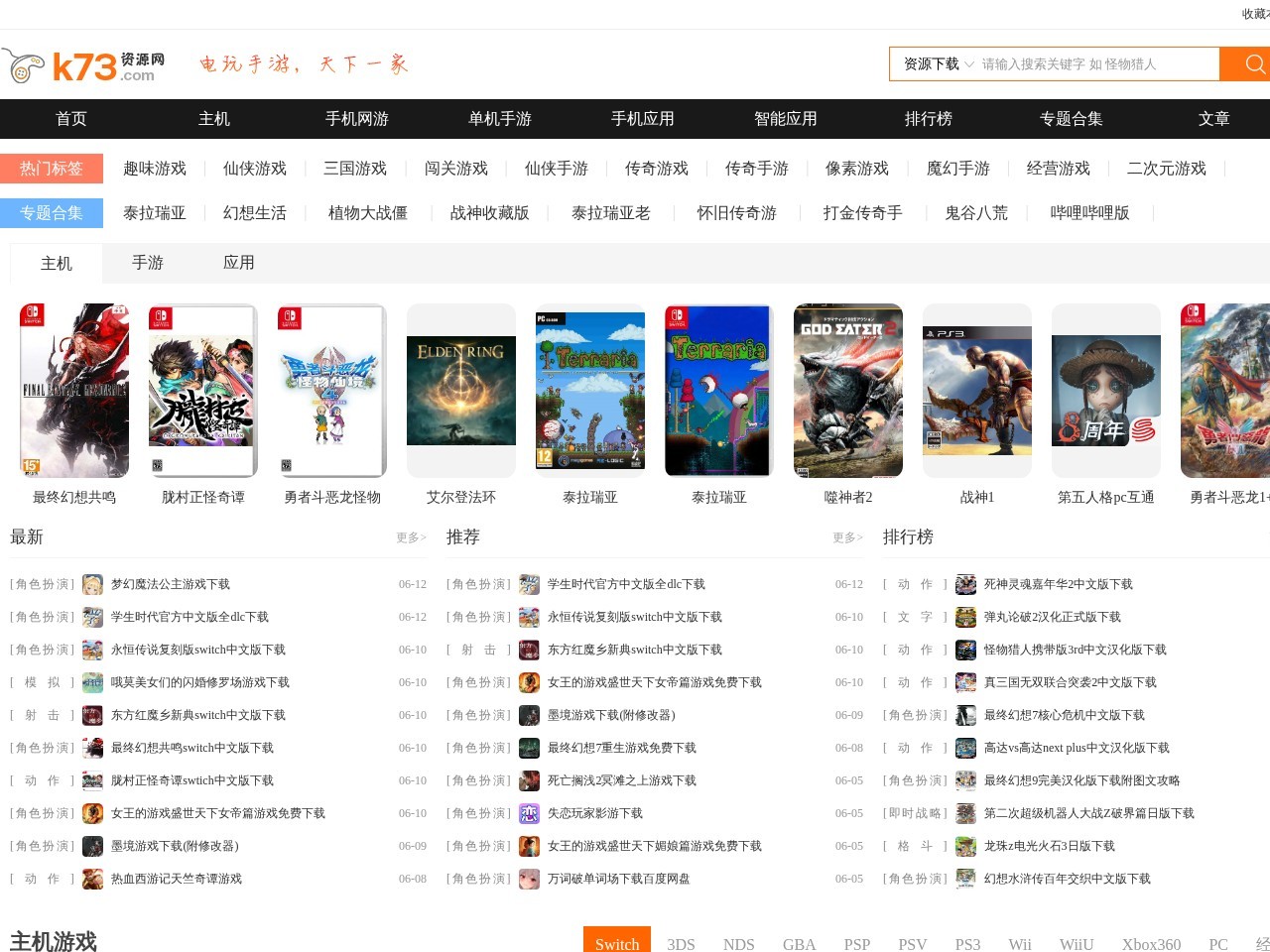Image resolution: width=1270 pixels, height=952 pixels.
Task: Open 手机应用 in the navigation bar
Action: pyautogui.click(x=643, y=119)
